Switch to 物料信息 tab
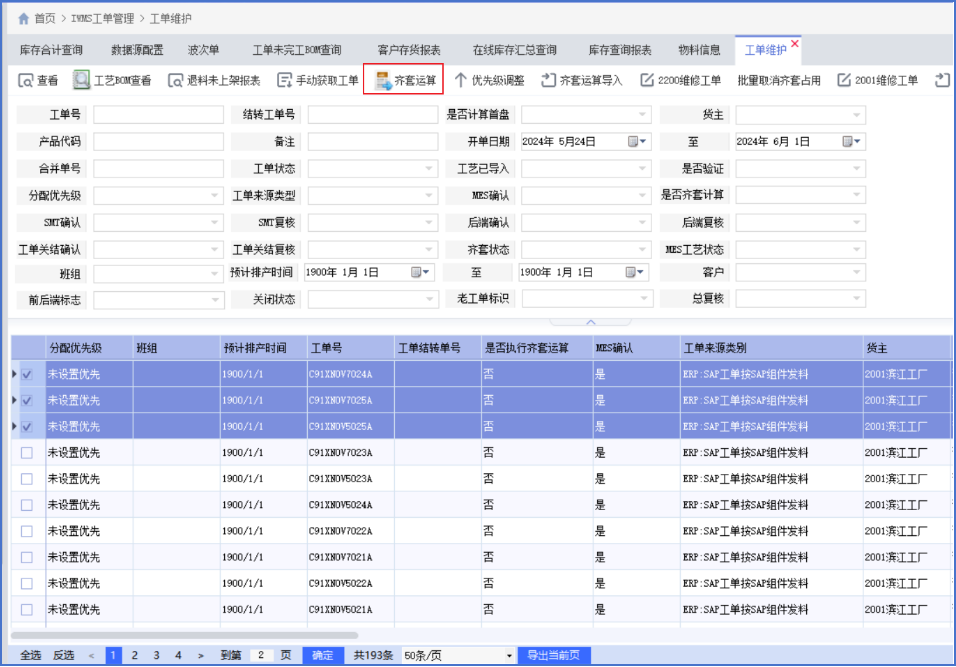Image resolution: width=956 pixels, height=667 pixels. click(x=699, y=50)
